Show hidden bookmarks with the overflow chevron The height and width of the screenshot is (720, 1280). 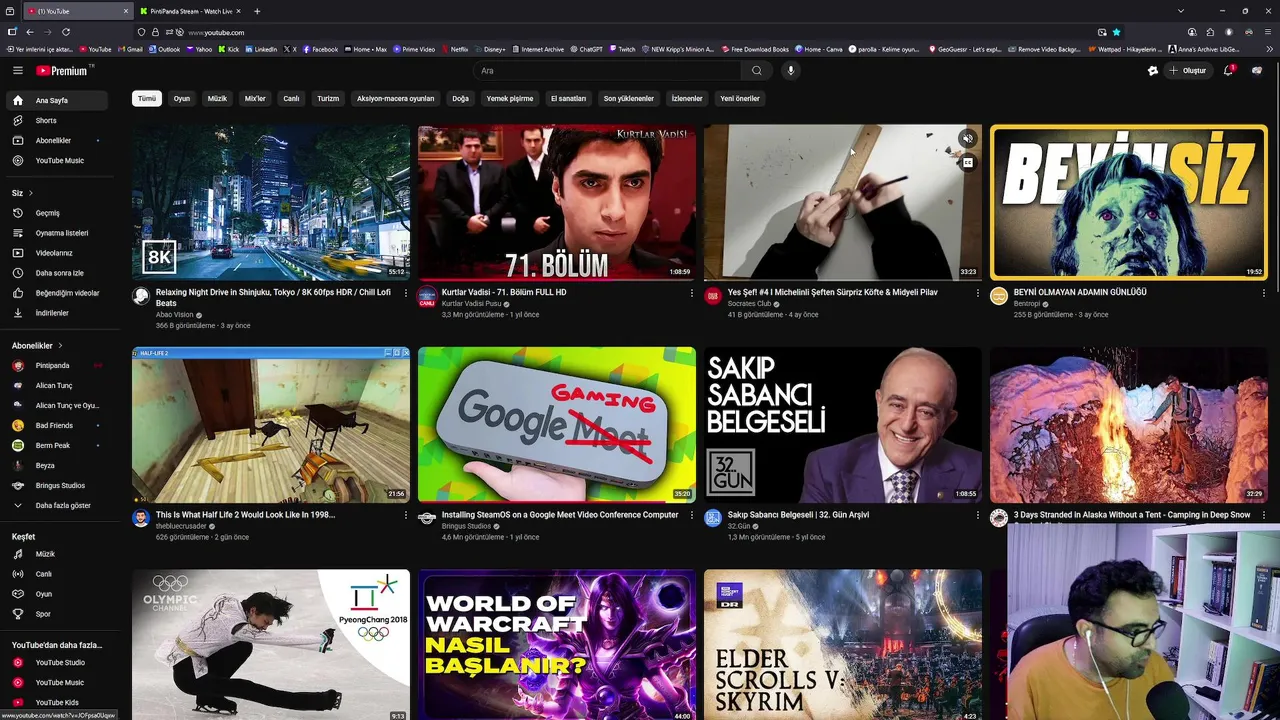[x=1272, y=49]
